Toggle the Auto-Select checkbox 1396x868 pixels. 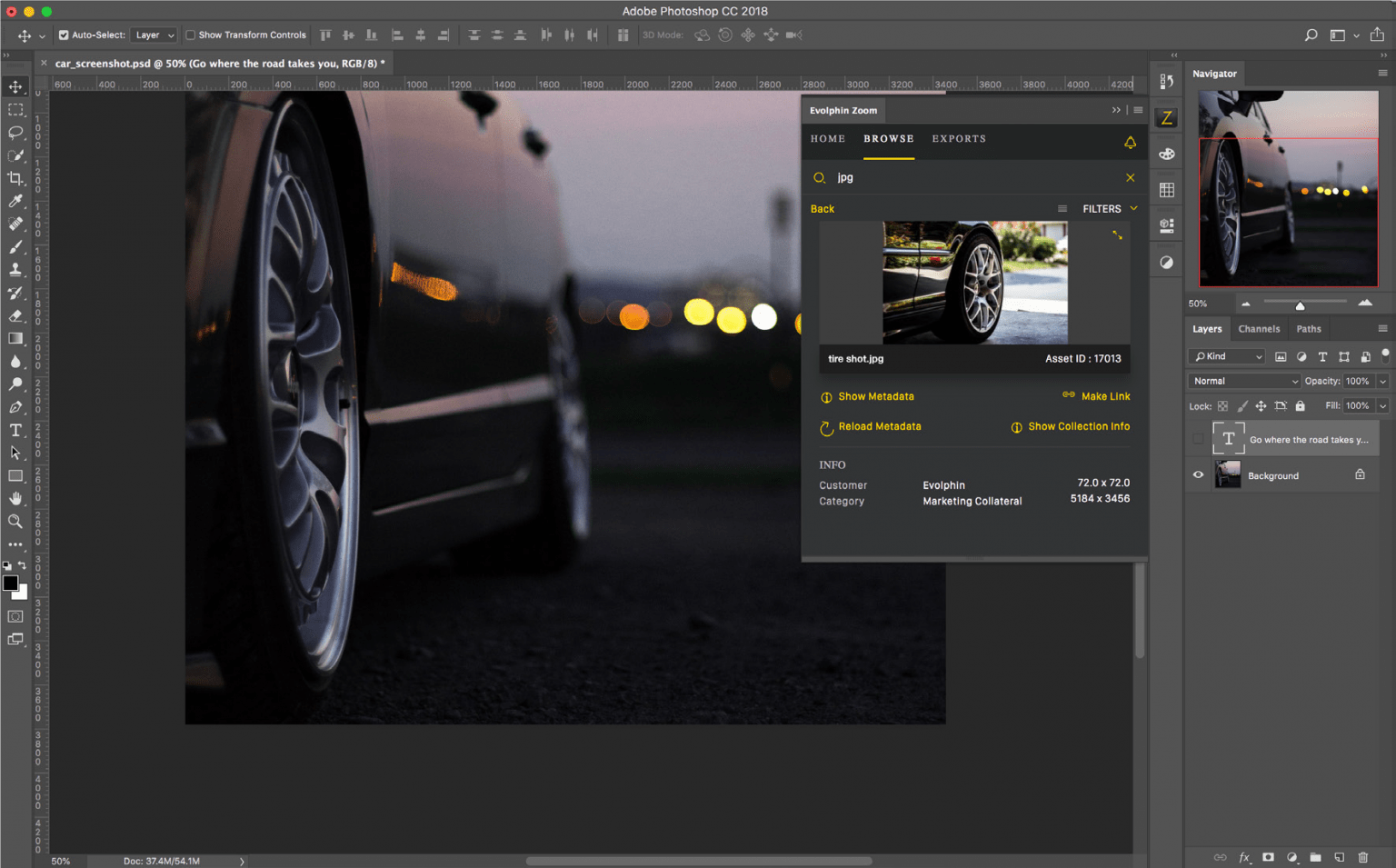coord(64,35)
